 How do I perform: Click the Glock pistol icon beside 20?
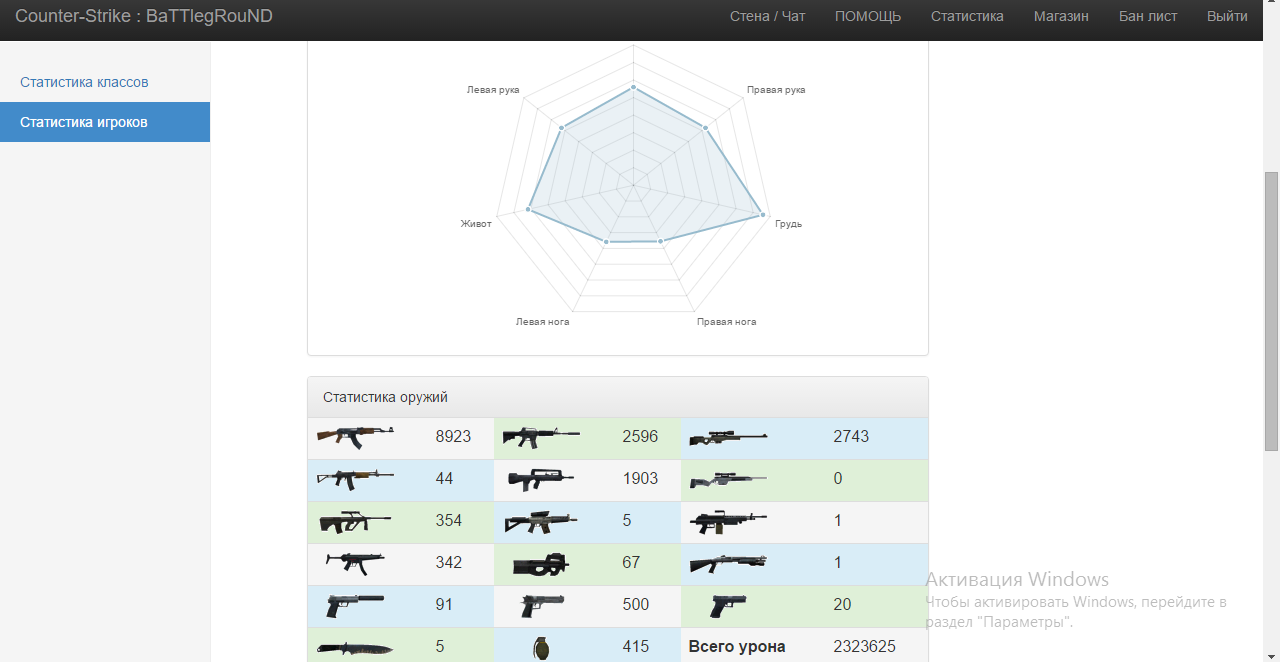click(x=728, y=605)
